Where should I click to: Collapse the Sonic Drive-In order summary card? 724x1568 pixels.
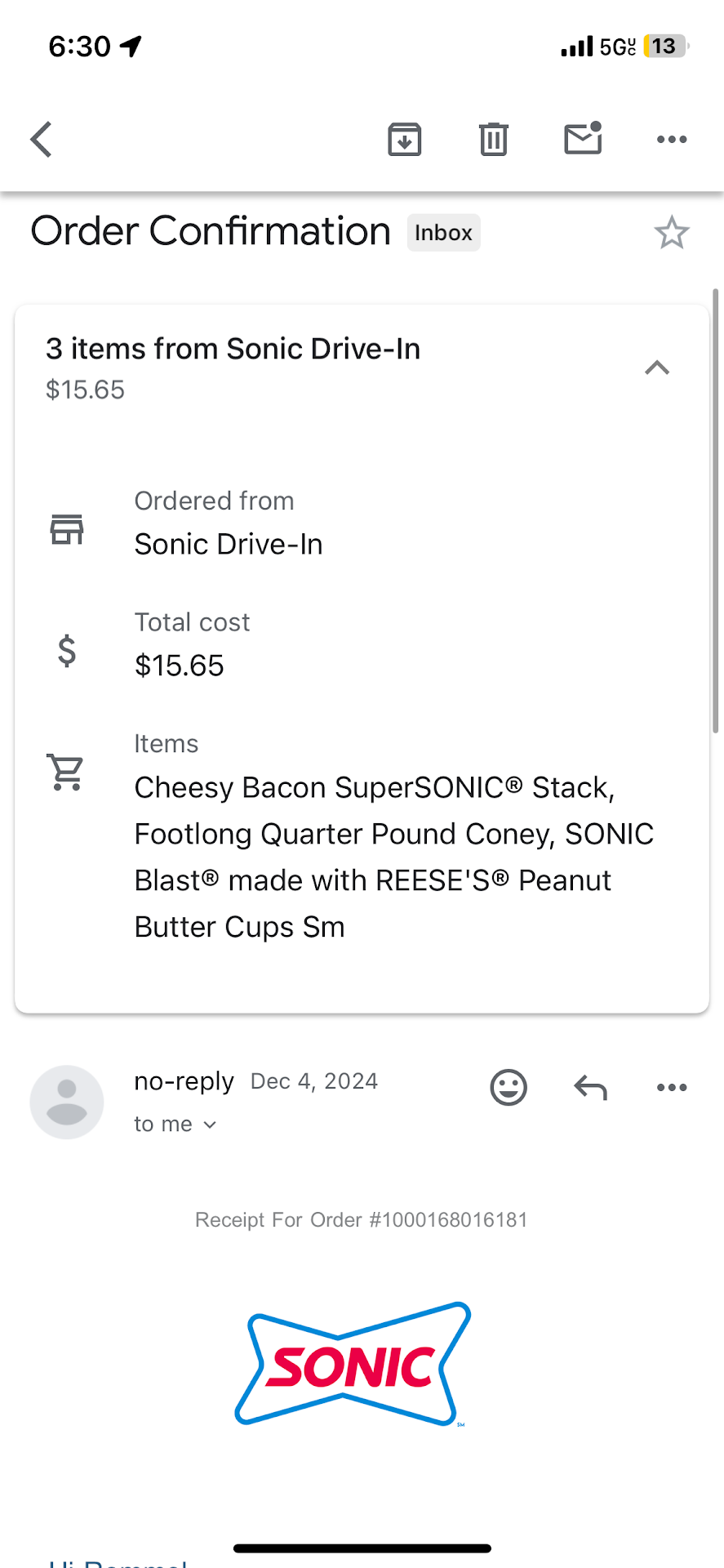657,368
